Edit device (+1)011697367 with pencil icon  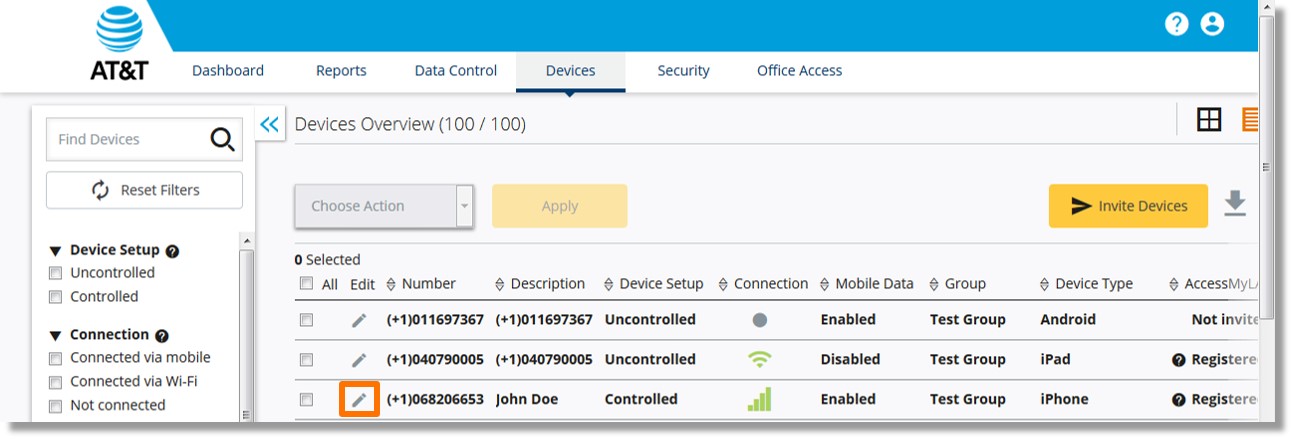(359, 320)
